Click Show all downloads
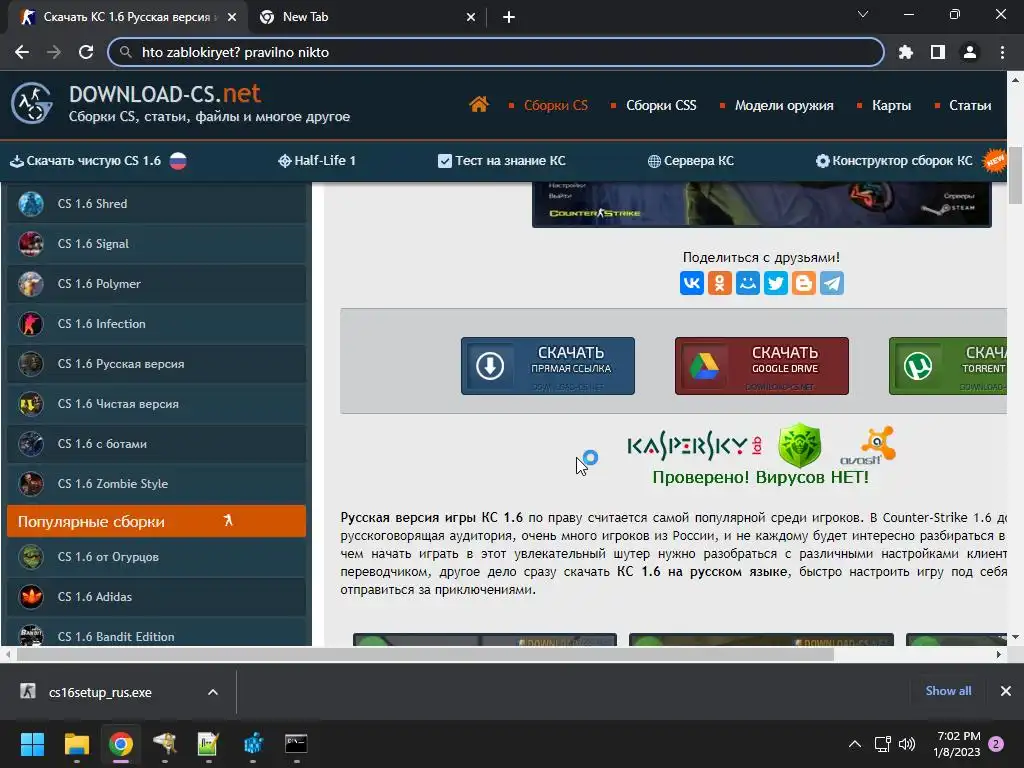The height and width of the screenshot is (768, 1024). click(948, 691)
